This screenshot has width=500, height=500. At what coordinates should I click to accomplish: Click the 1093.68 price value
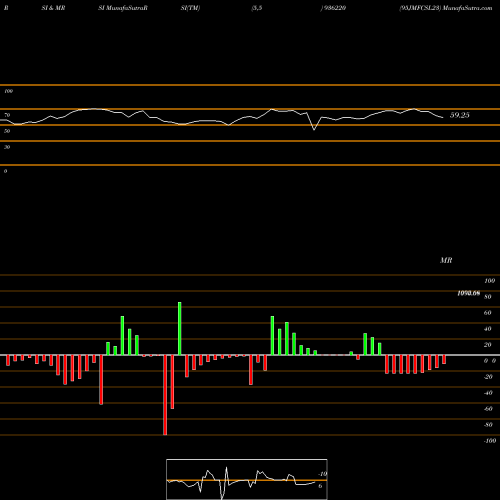coord(469,293)
